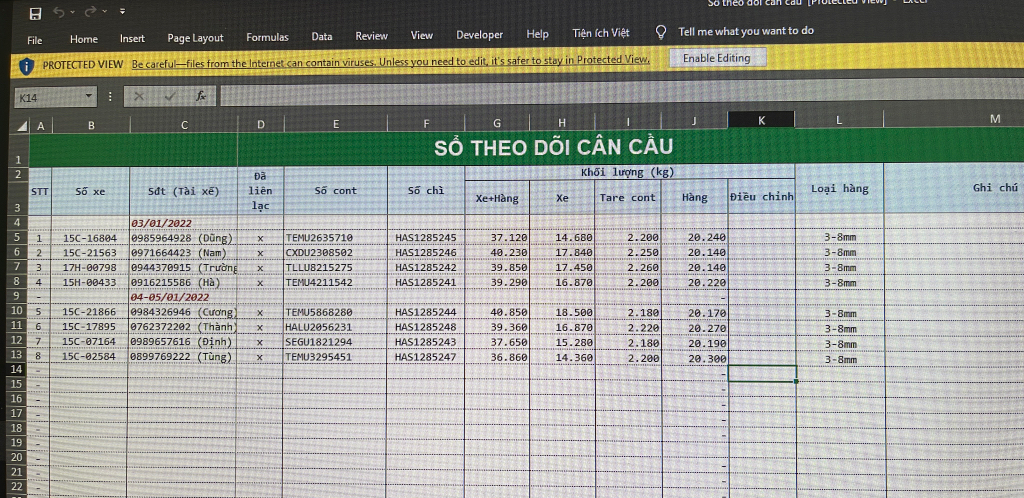Click the Insert Function fx icon

[201, 97]
